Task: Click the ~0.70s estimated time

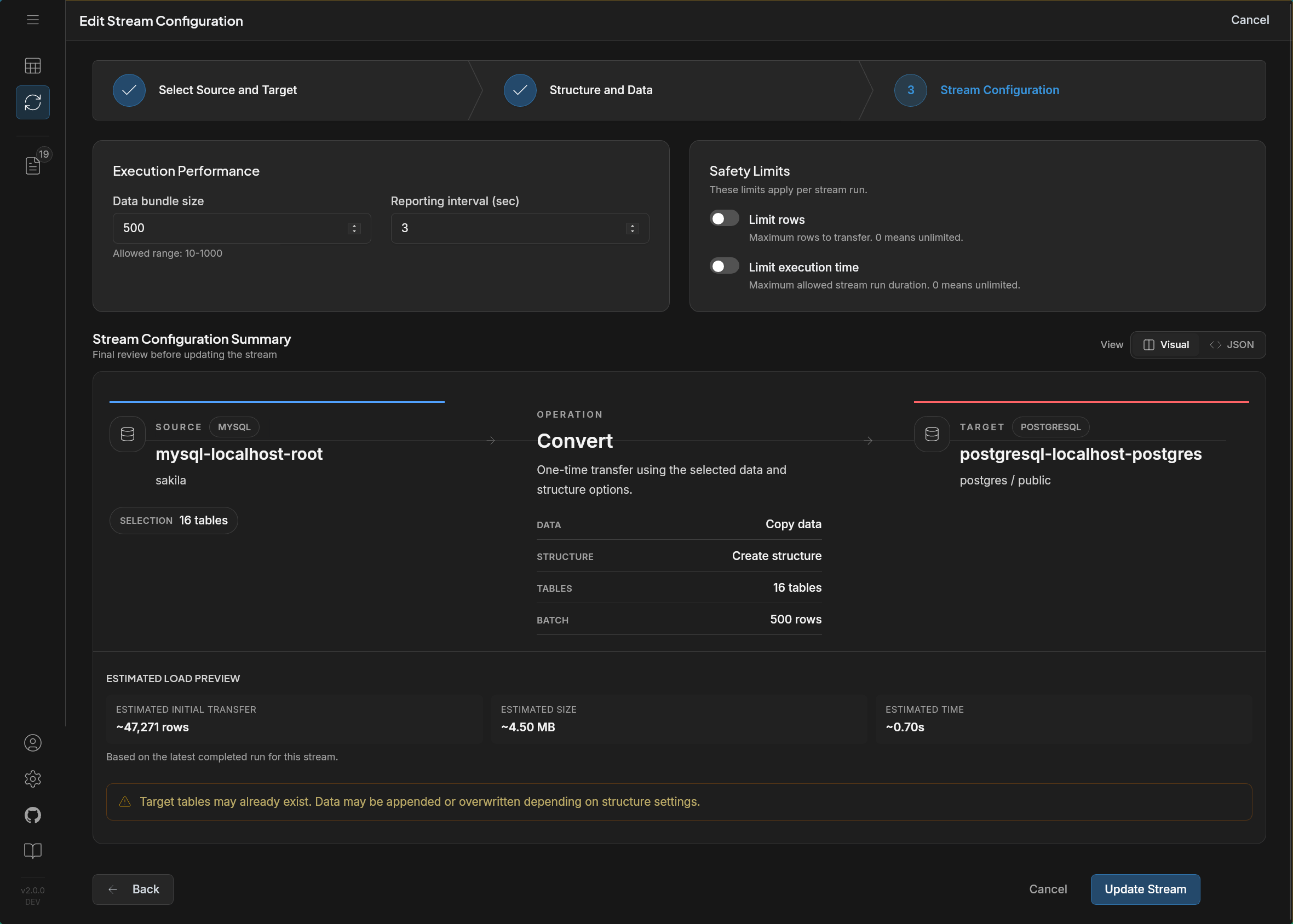Action: [905, 727]
